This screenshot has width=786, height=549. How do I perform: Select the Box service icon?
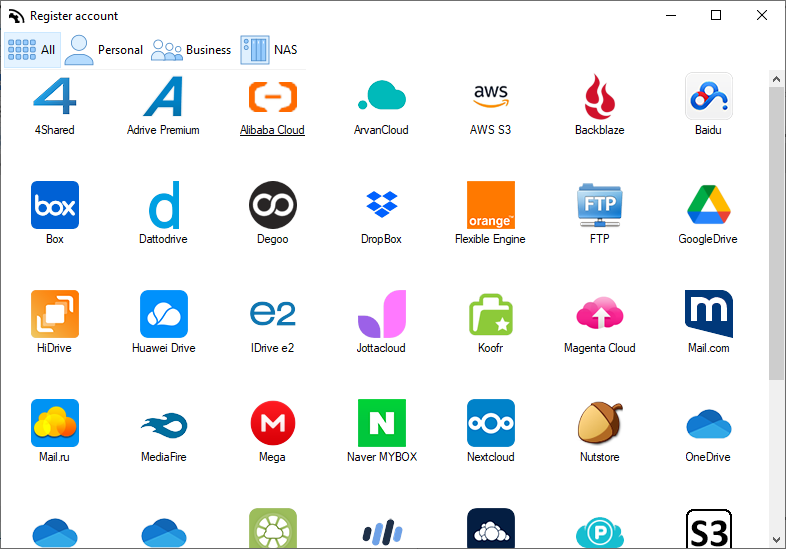pos(55,205)
